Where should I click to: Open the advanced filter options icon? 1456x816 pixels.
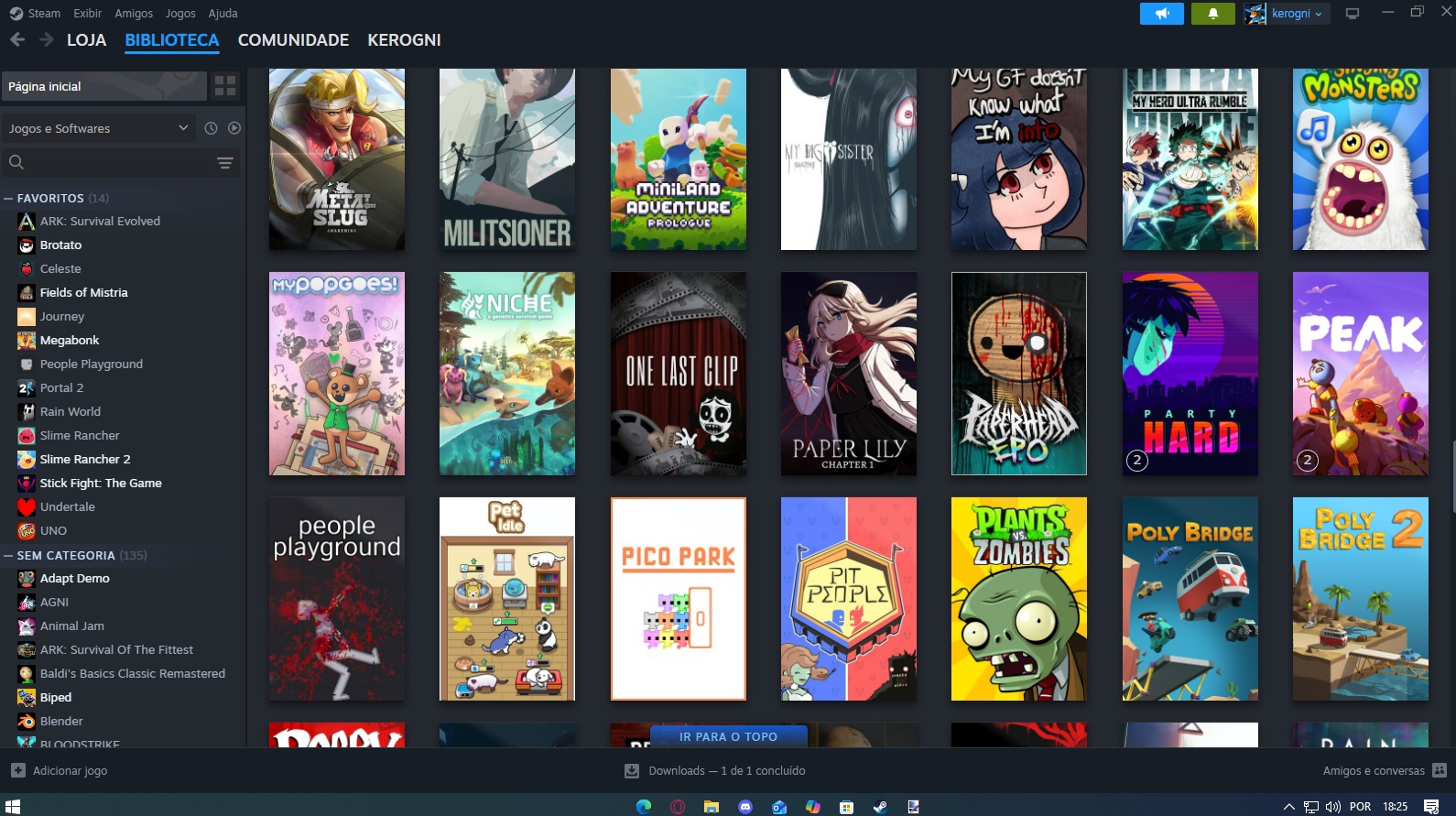point(224,163)
